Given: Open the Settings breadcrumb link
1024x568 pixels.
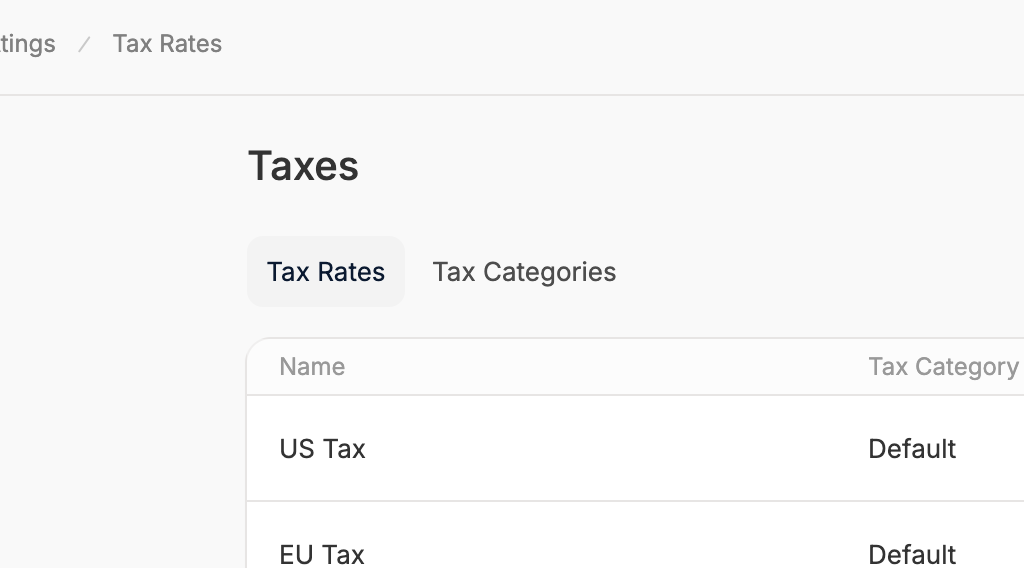Looking at the screenshot, I should [x=27, y=44].
